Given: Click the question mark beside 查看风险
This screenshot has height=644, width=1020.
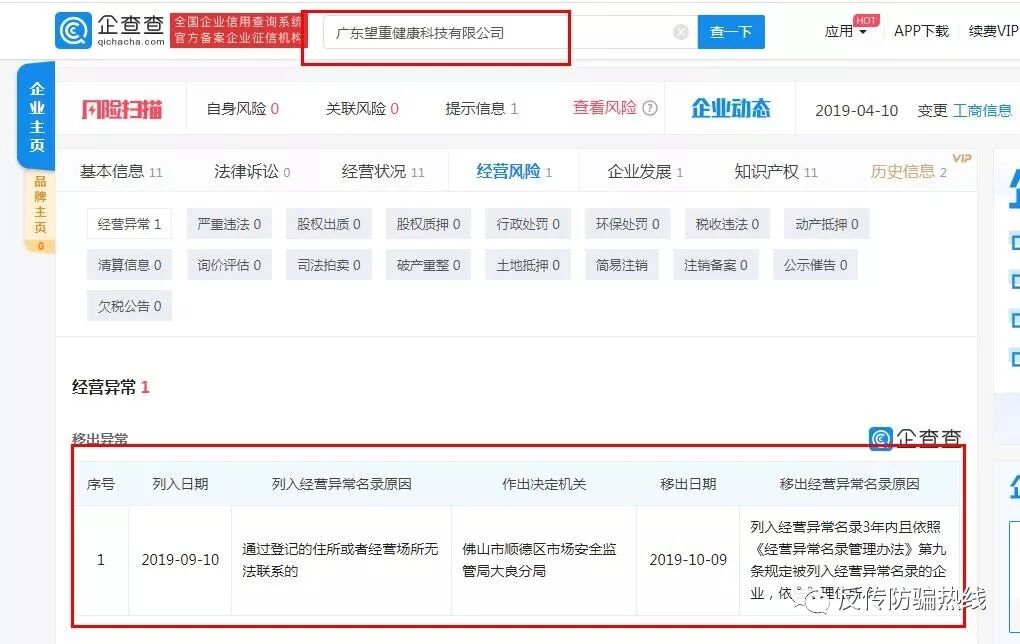Looking at the screenshot, I should (x=649, y=108).
